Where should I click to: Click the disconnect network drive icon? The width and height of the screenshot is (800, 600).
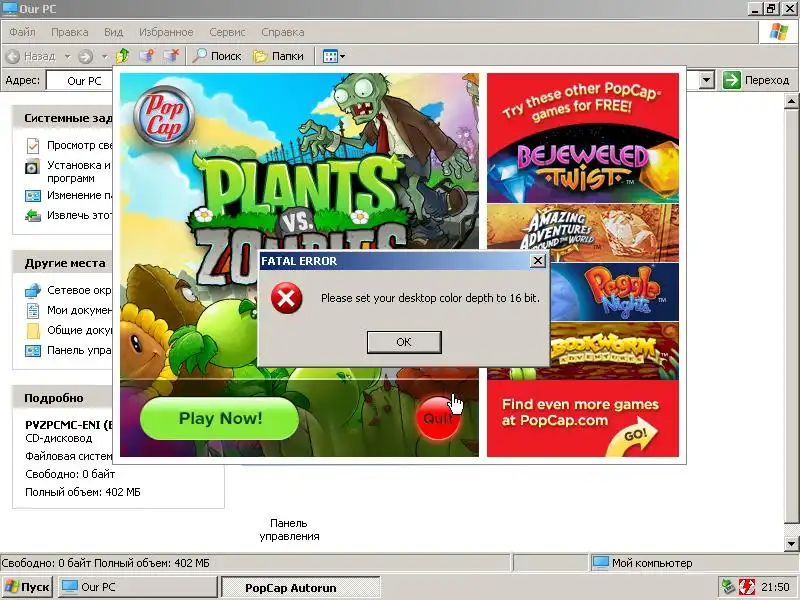(x=171, y=56)
